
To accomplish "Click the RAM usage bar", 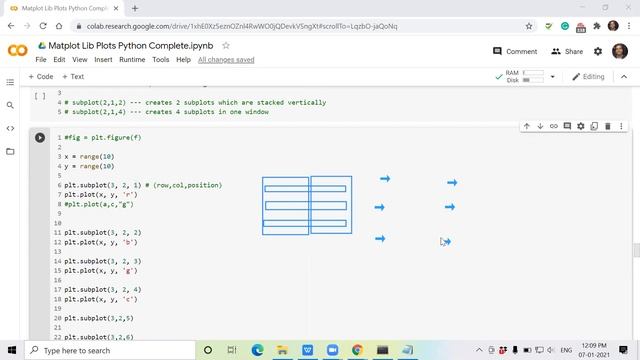I will [x=533, y=73].
